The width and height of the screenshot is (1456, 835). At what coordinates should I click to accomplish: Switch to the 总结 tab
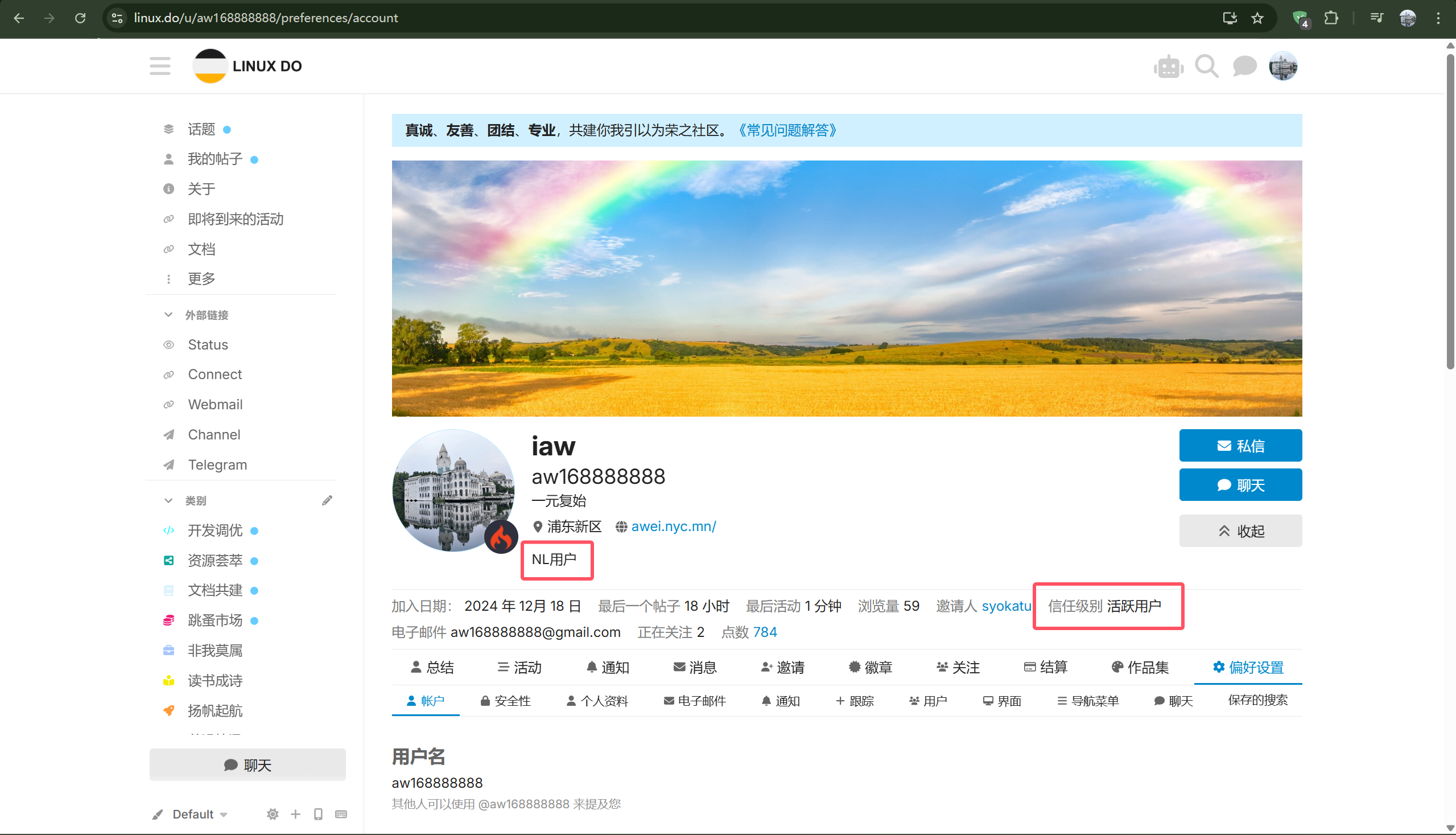point(432,667)
